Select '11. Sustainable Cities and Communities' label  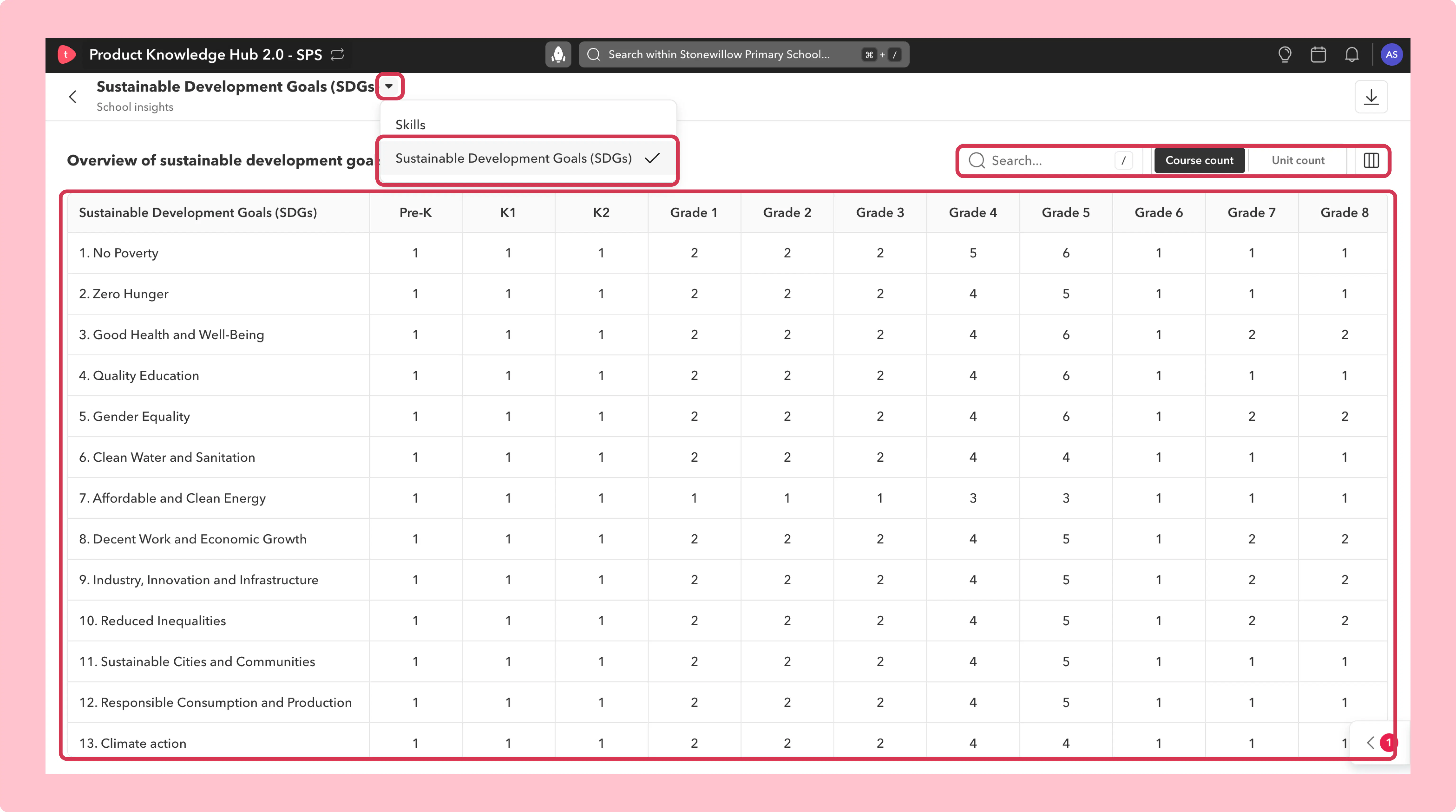[197, 662]
